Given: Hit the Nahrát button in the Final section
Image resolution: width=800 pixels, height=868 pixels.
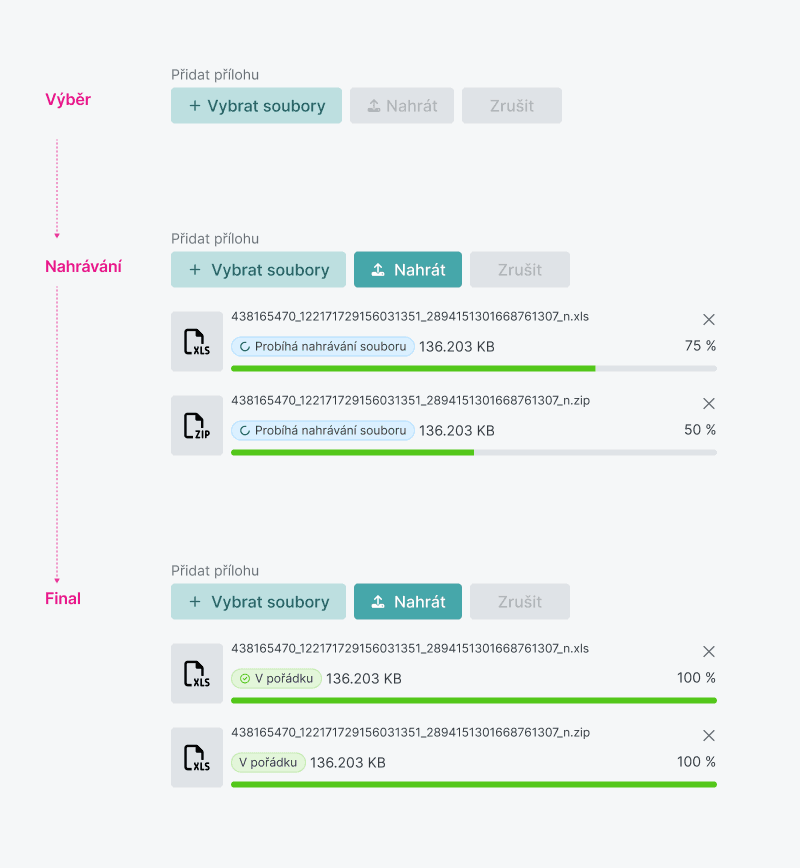Looking at the screenshot, I should [408, 602].
